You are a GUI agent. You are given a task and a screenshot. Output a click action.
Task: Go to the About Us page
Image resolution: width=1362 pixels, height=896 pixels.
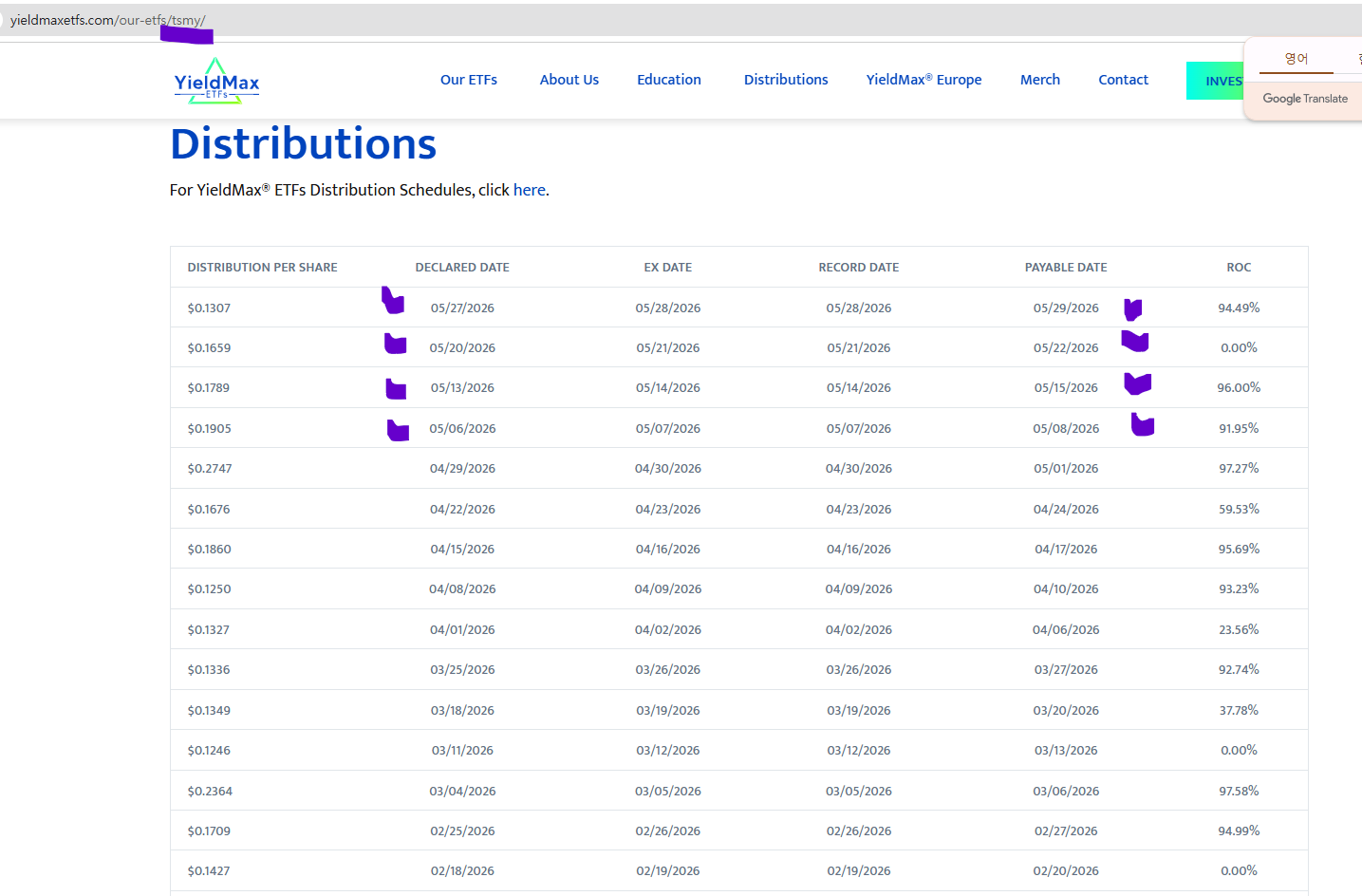(569, 80)
